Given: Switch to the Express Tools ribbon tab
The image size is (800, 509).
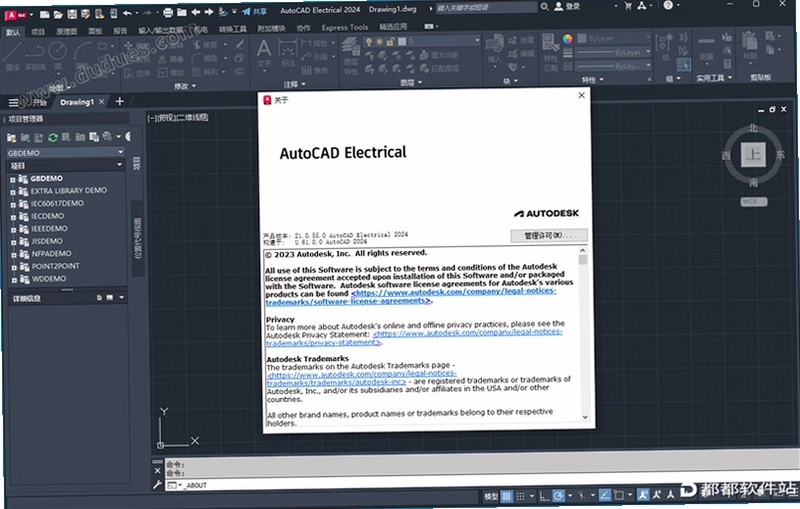Looking at the screenshot, I should [x=345, y=27].
